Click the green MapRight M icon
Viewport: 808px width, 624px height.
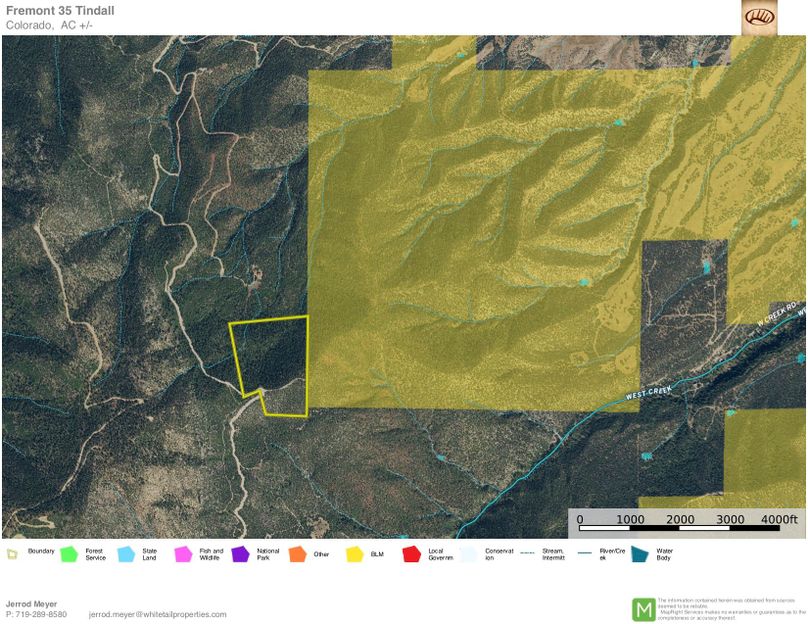pos(643,609)
